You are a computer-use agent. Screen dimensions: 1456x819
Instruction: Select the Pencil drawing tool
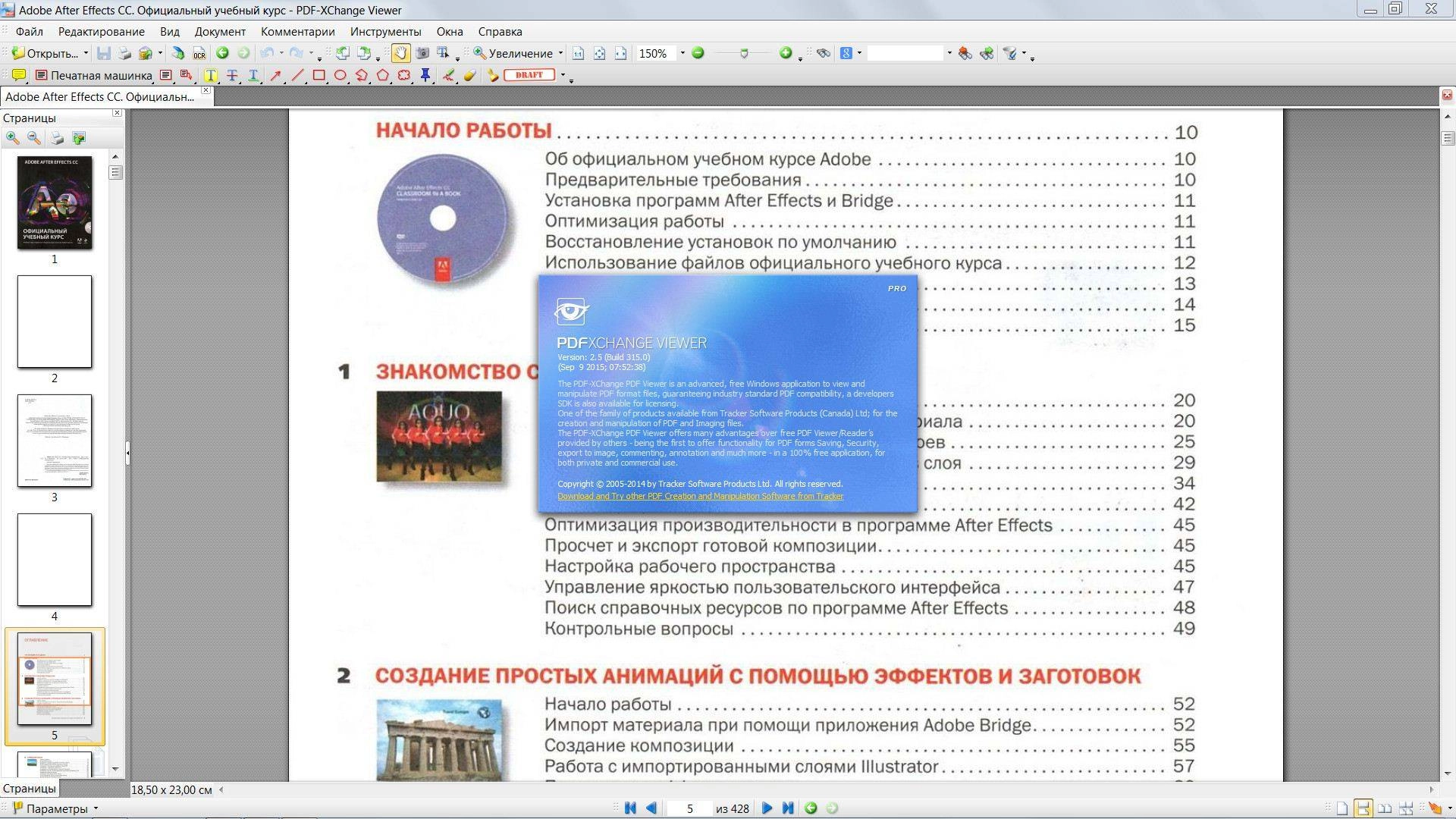[x=449, y=75]
